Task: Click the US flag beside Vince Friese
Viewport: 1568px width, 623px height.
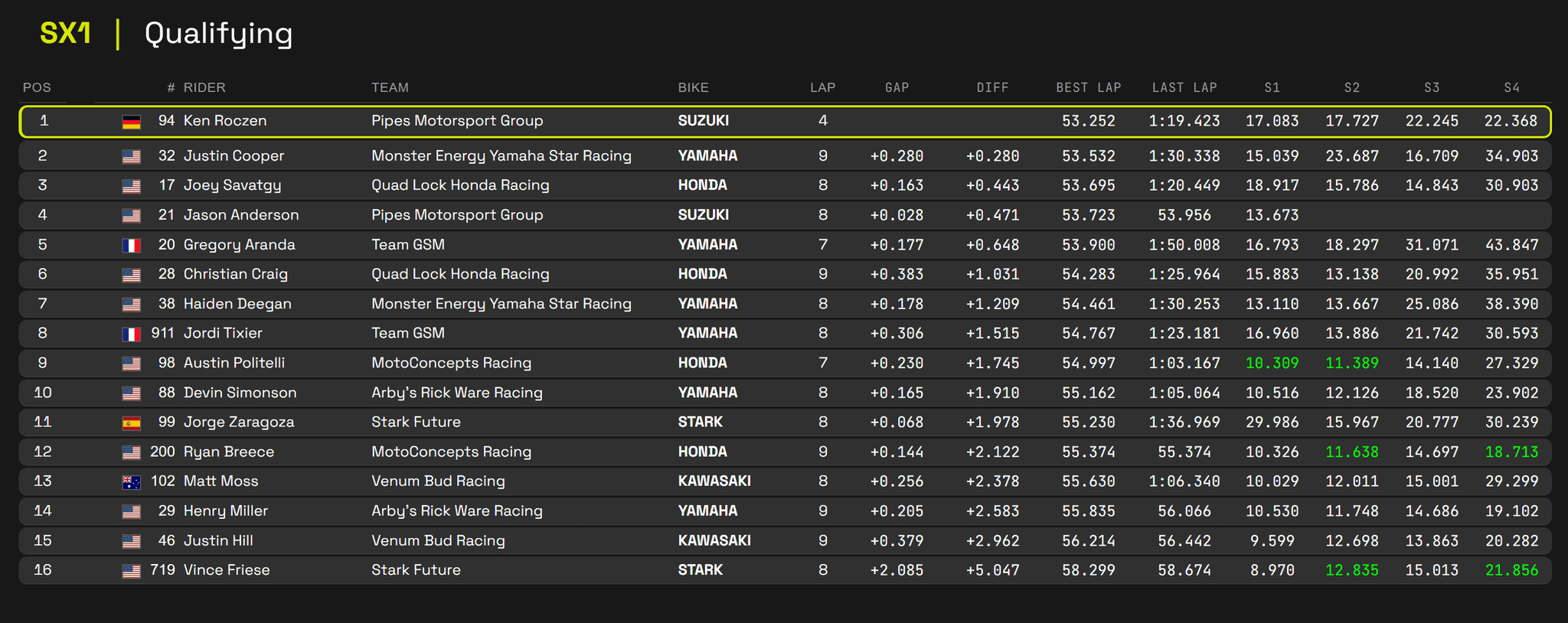Action: [131, 571]
